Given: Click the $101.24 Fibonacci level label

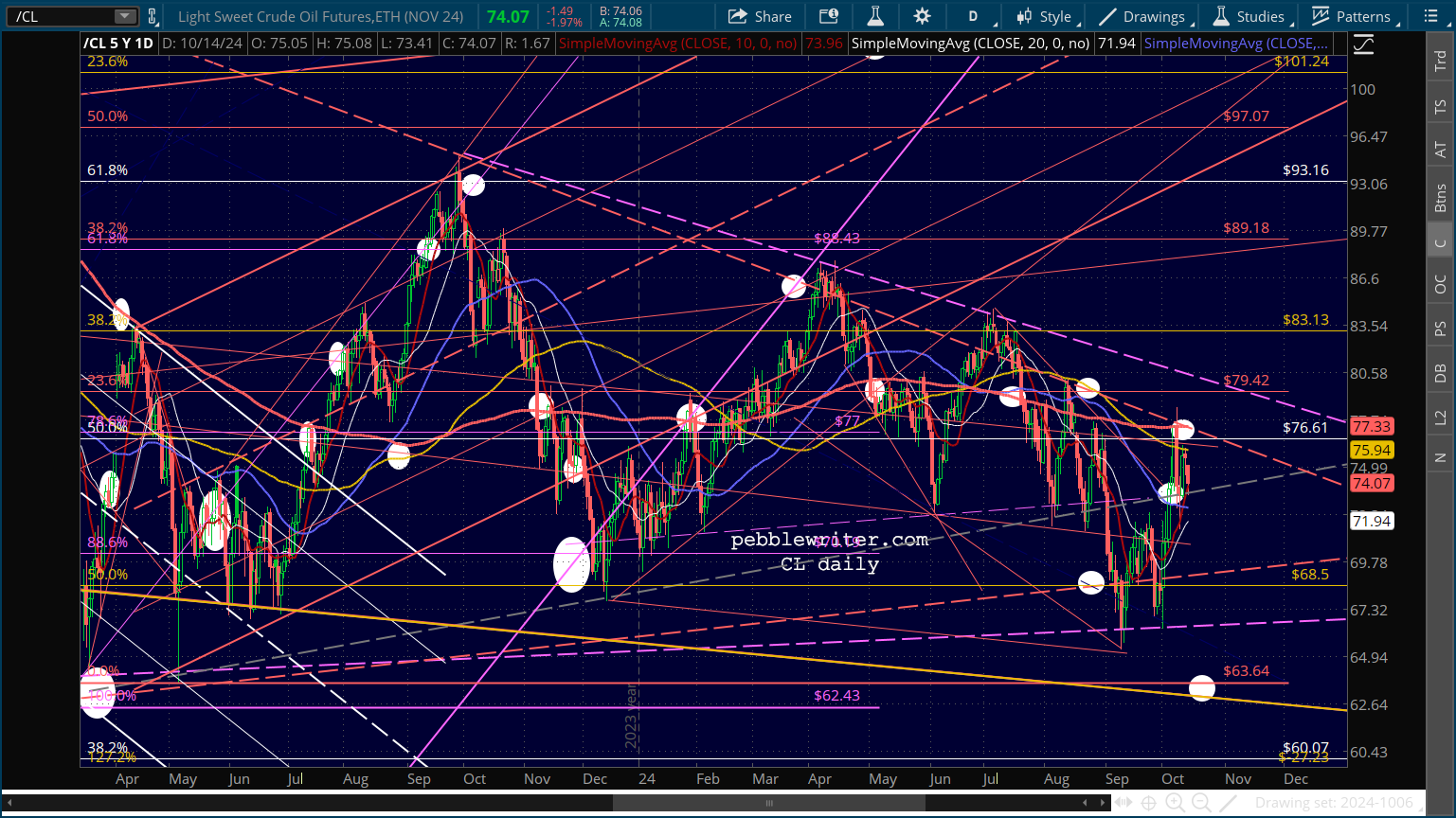Looking at the screenshot, I should point(1302,62).
